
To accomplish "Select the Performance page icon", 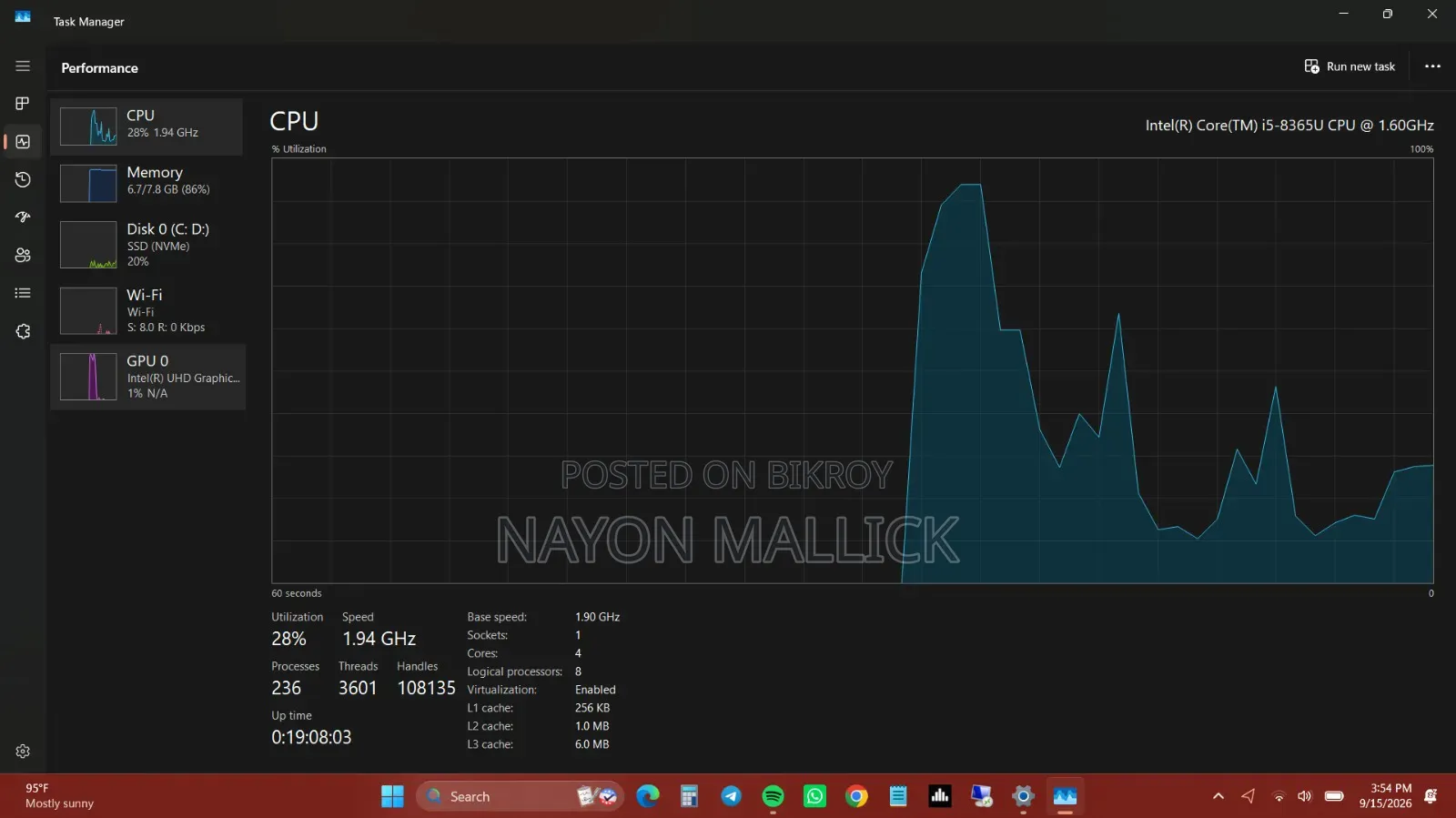I will (23, 142).
